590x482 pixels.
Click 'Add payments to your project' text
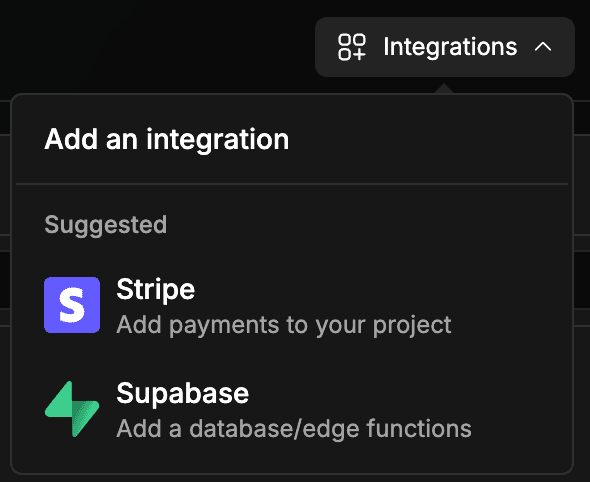pos(284,325)
